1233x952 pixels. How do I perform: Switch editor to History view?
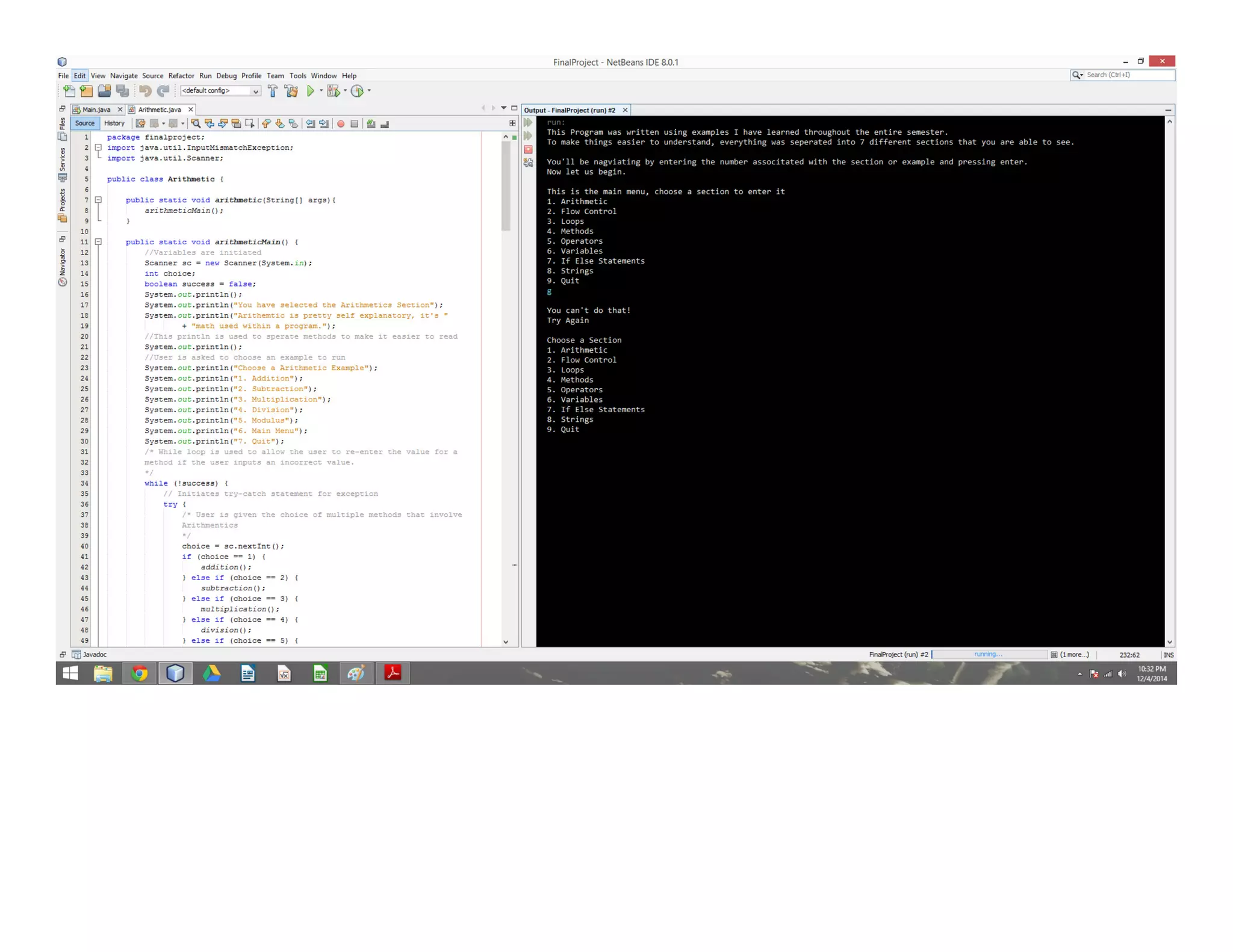point(114,123)
